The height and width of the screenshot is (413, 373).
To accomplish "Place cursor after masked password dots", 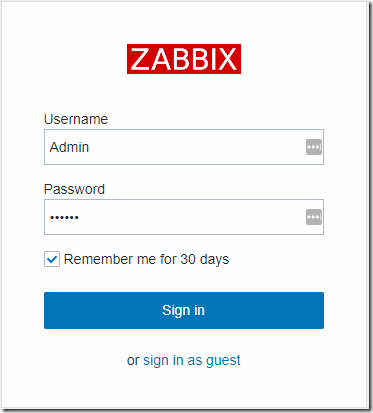I will [80, 217].
